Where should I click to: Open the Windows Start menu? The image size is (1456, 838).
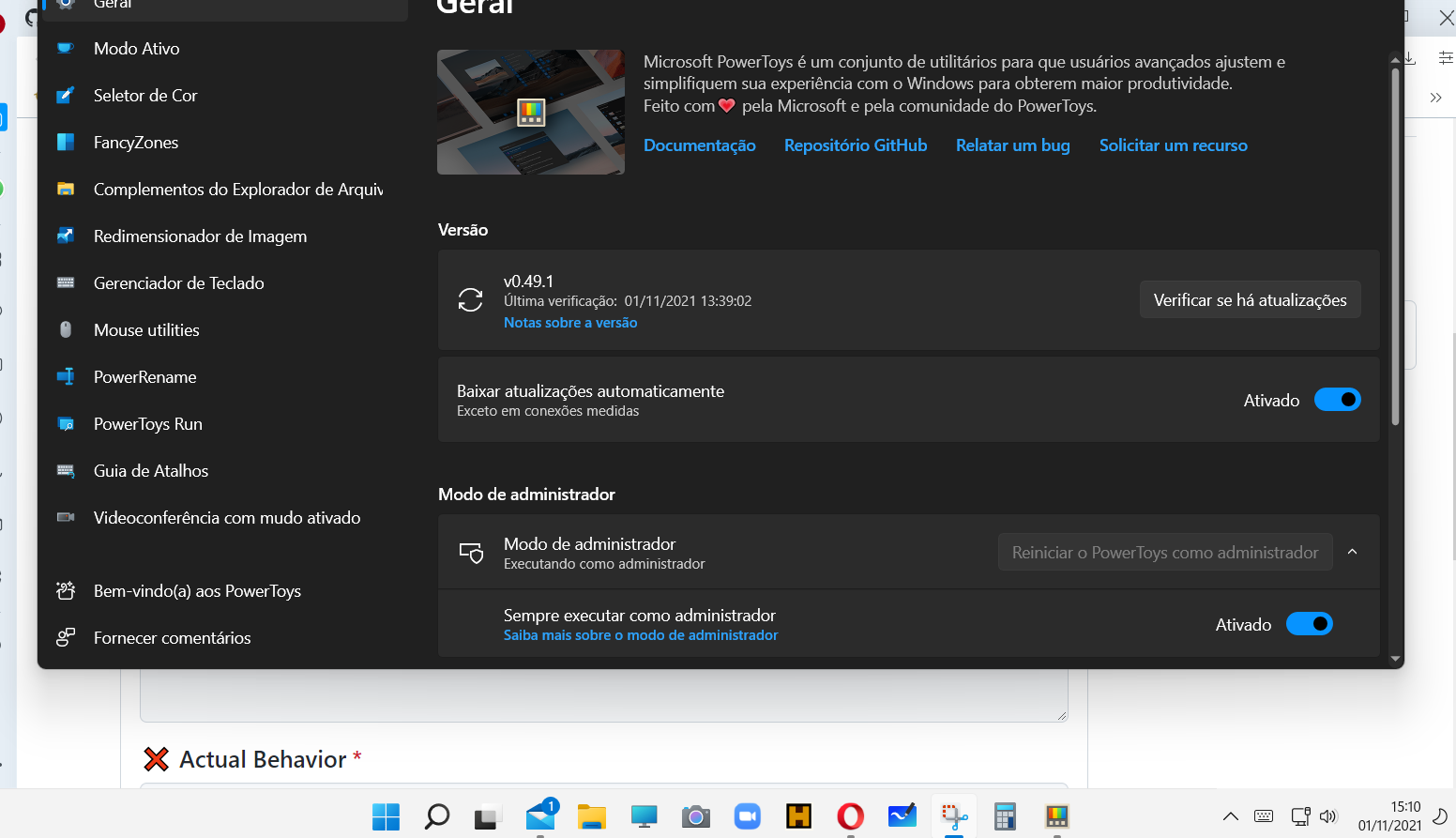pyautogui.click(x=386, y=816)
